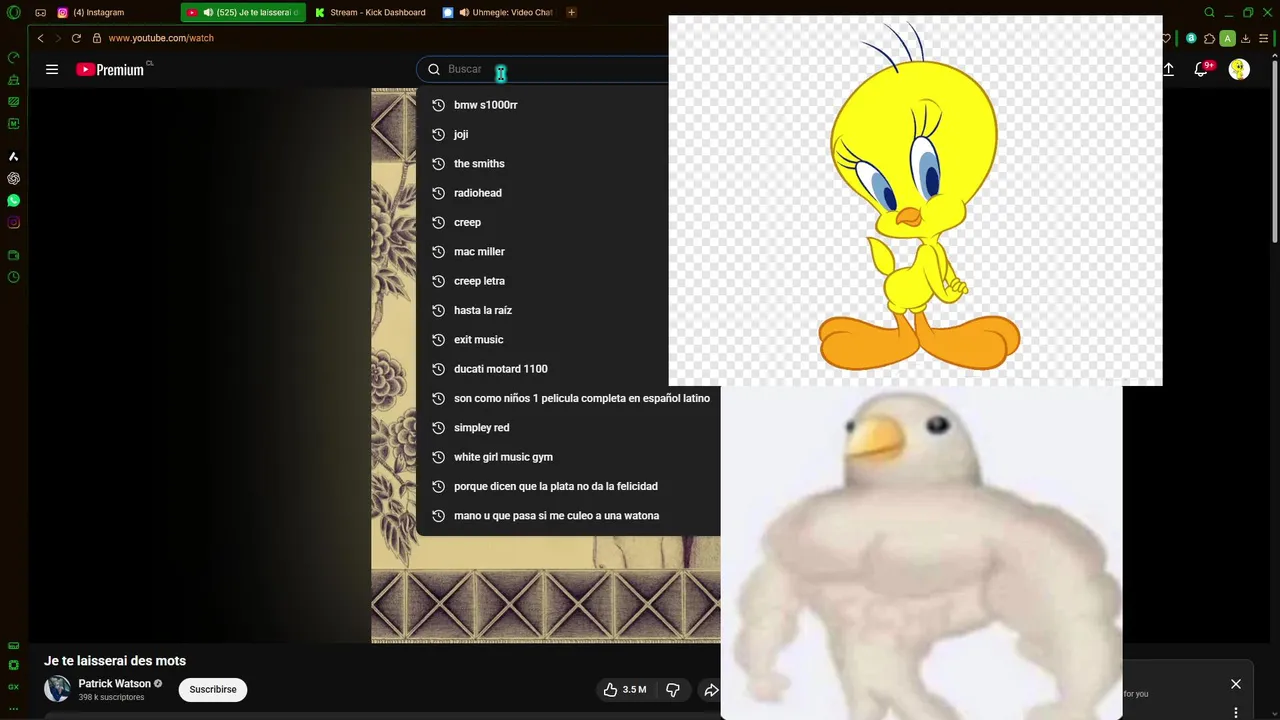This screenshot has width=1280, height=720.
Task: Select search suggestion 'bmw s1000rr'
Action: 568,105
